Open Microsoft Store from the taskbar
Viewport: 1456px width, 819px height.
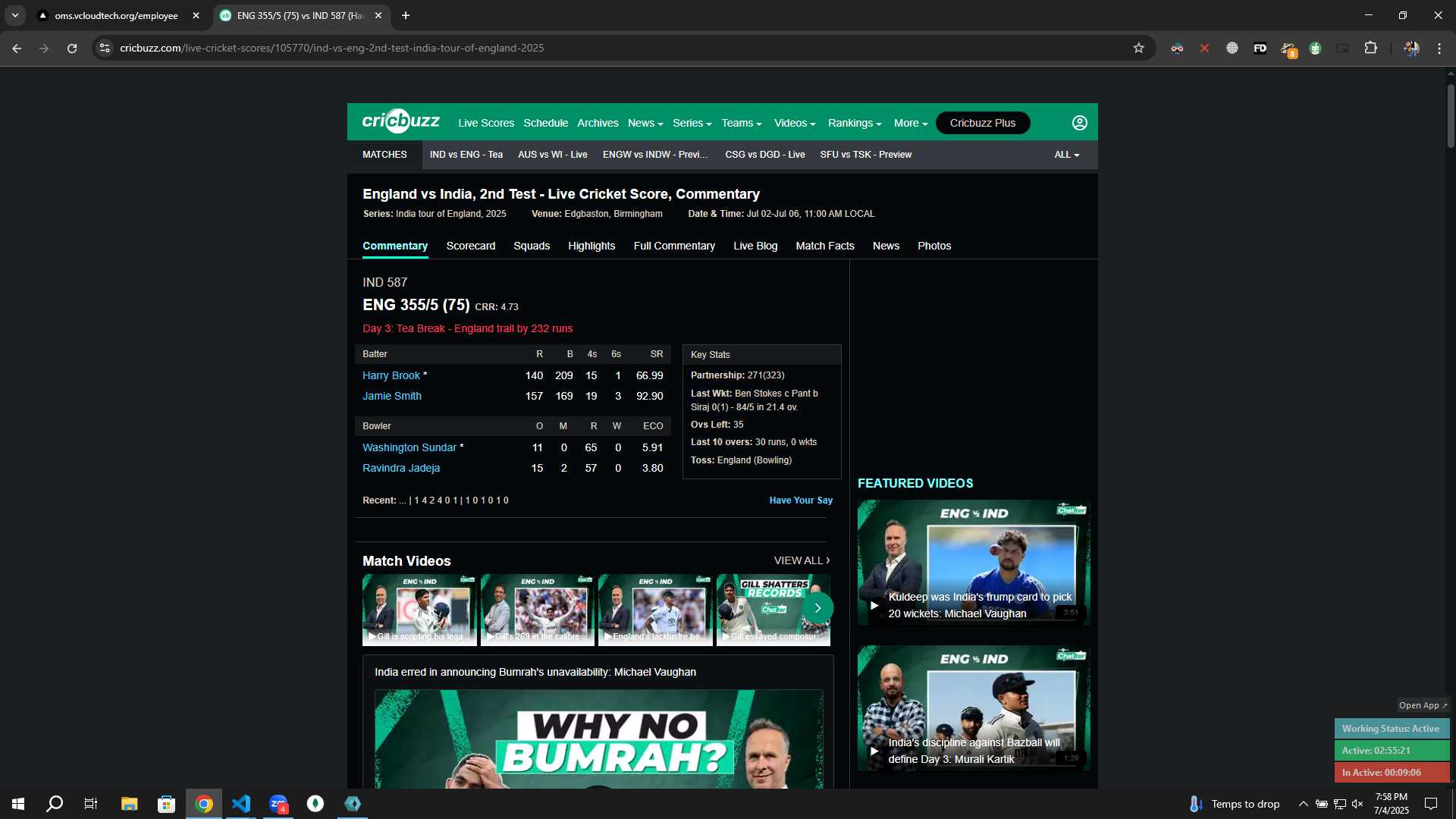pos(166,804)
